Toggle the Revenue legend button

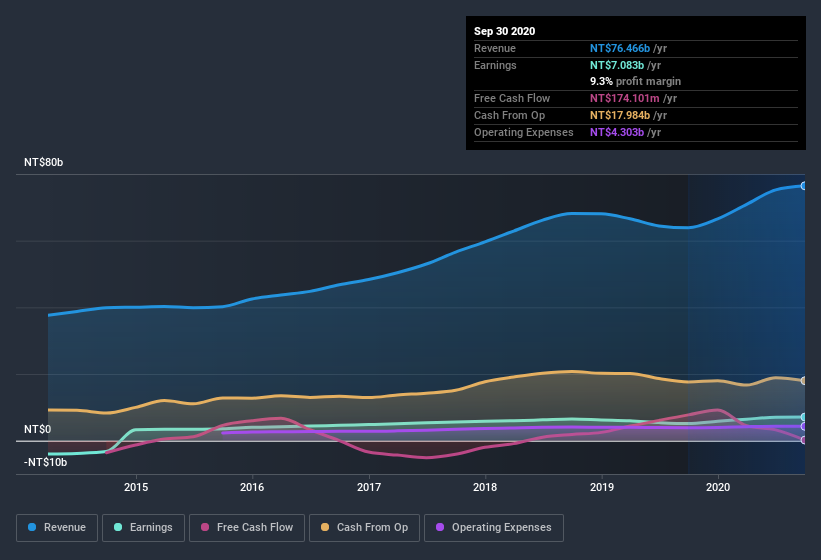tap(57, 528)
